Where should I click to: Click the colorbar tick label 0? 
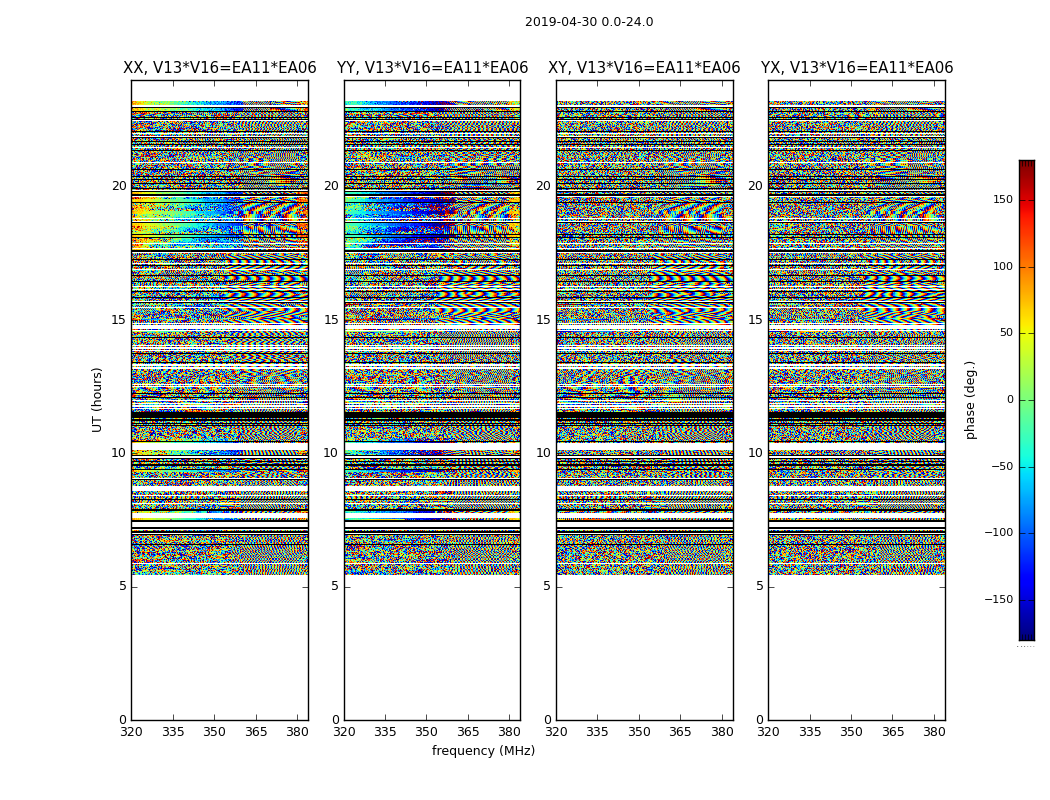pos(1010,400)
